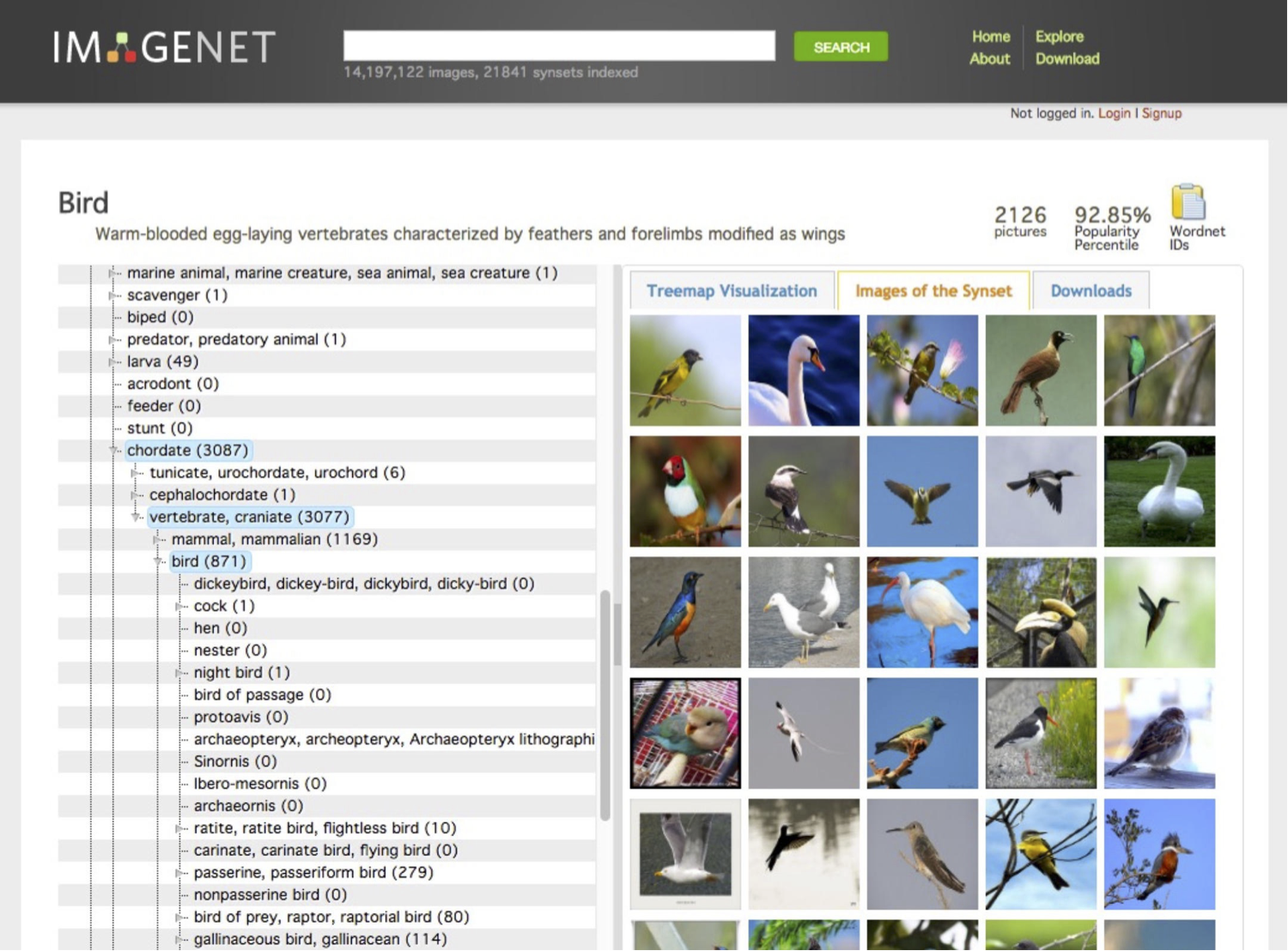Image resolution: width=1288 pixels, height=951 pixels.
Task: Select bird (871) tree item
Action: point(209,562)
